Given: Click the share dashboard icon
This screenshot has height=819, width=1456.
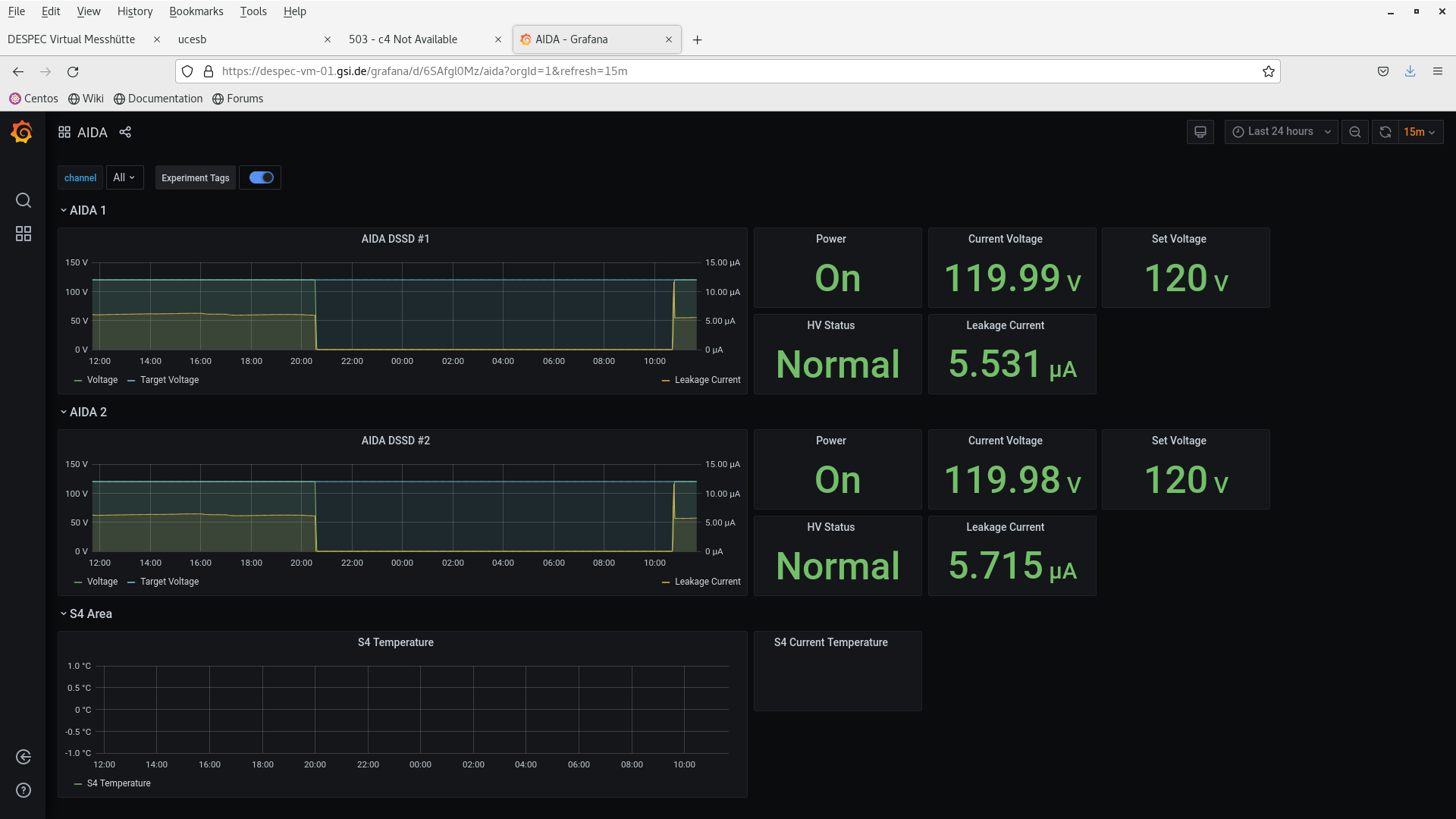Looking at the screenshot, I should point(125,132).
